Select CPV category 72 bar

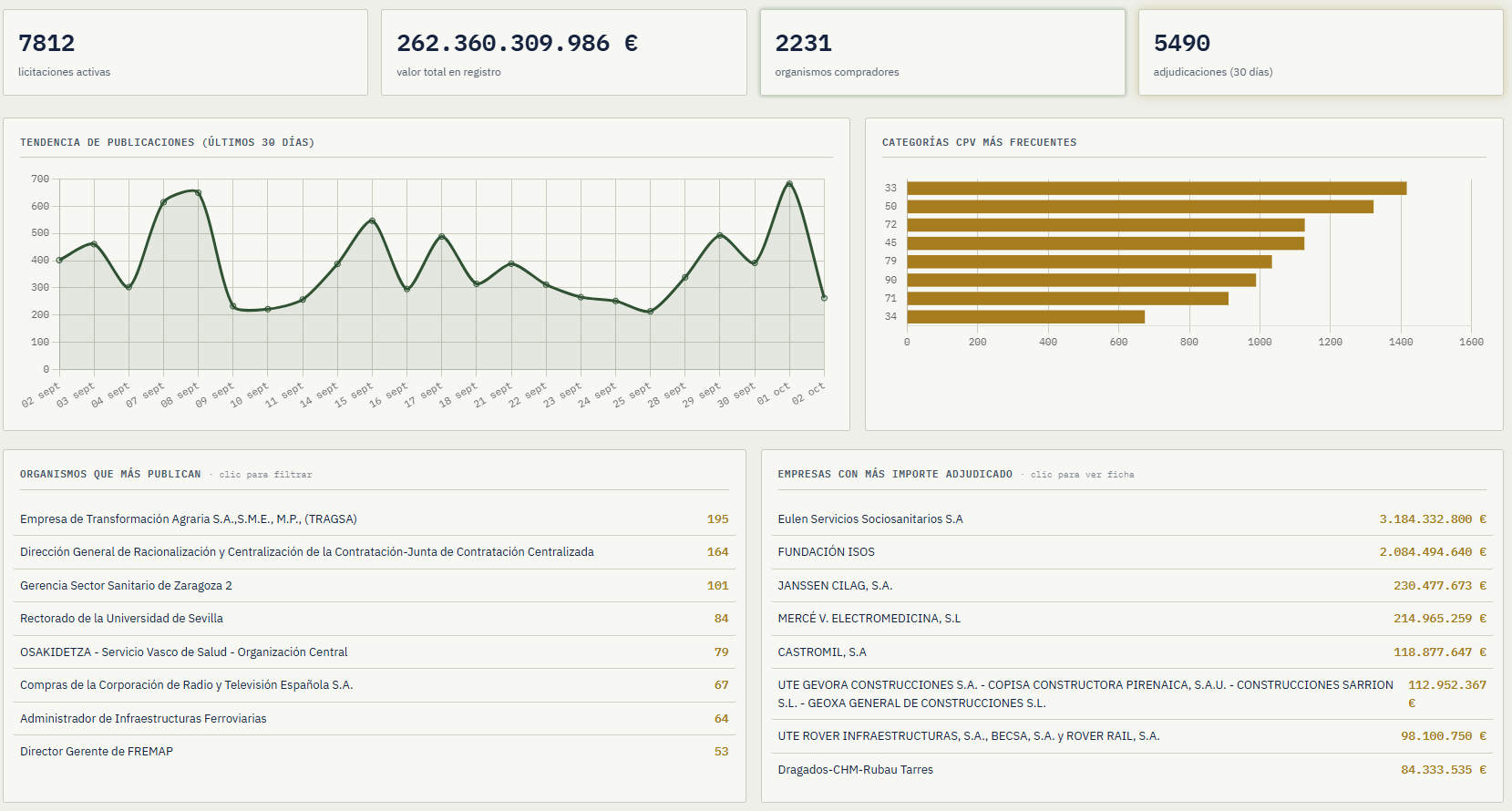coord(1106,225)
